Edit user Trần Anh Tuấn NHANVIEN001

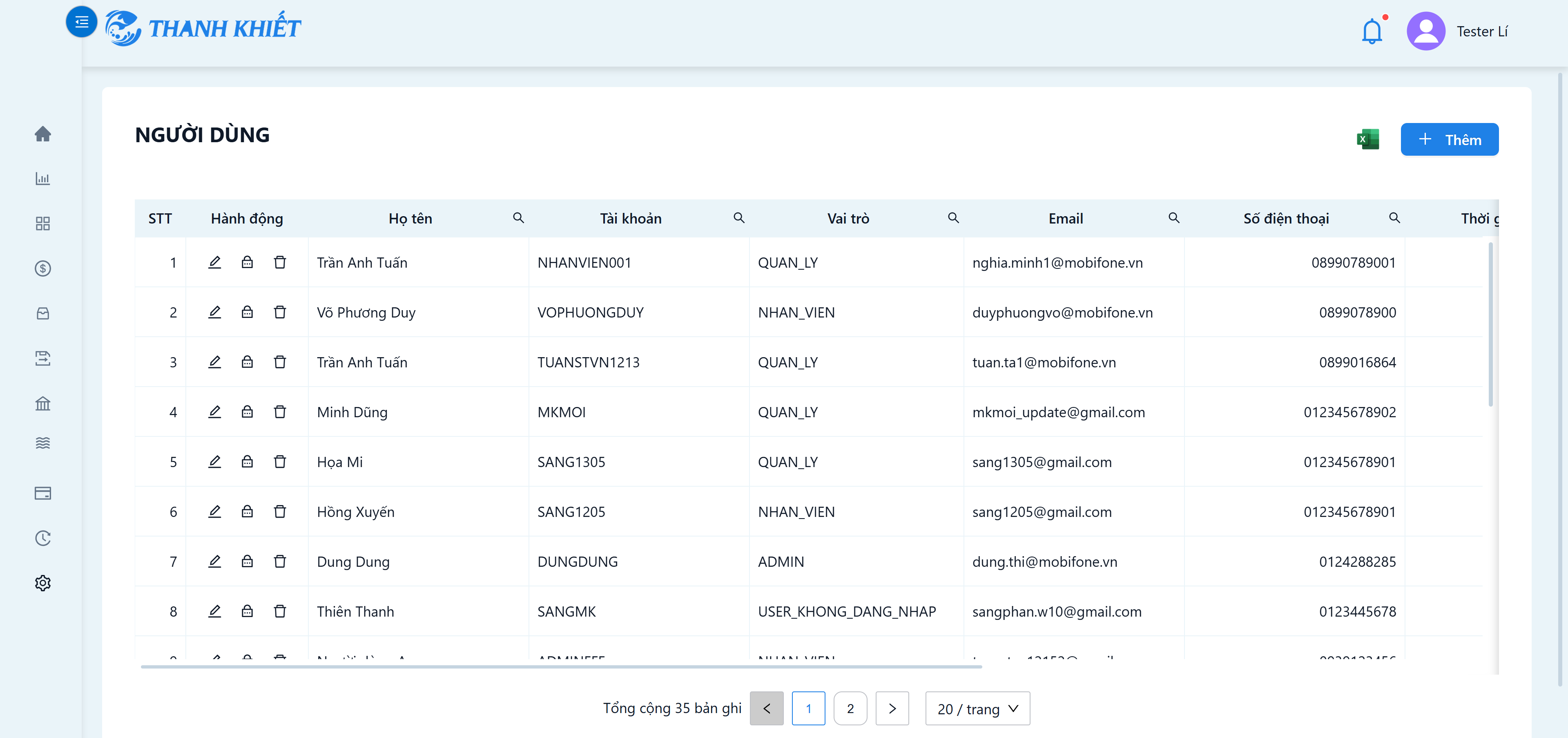[214, 262]
